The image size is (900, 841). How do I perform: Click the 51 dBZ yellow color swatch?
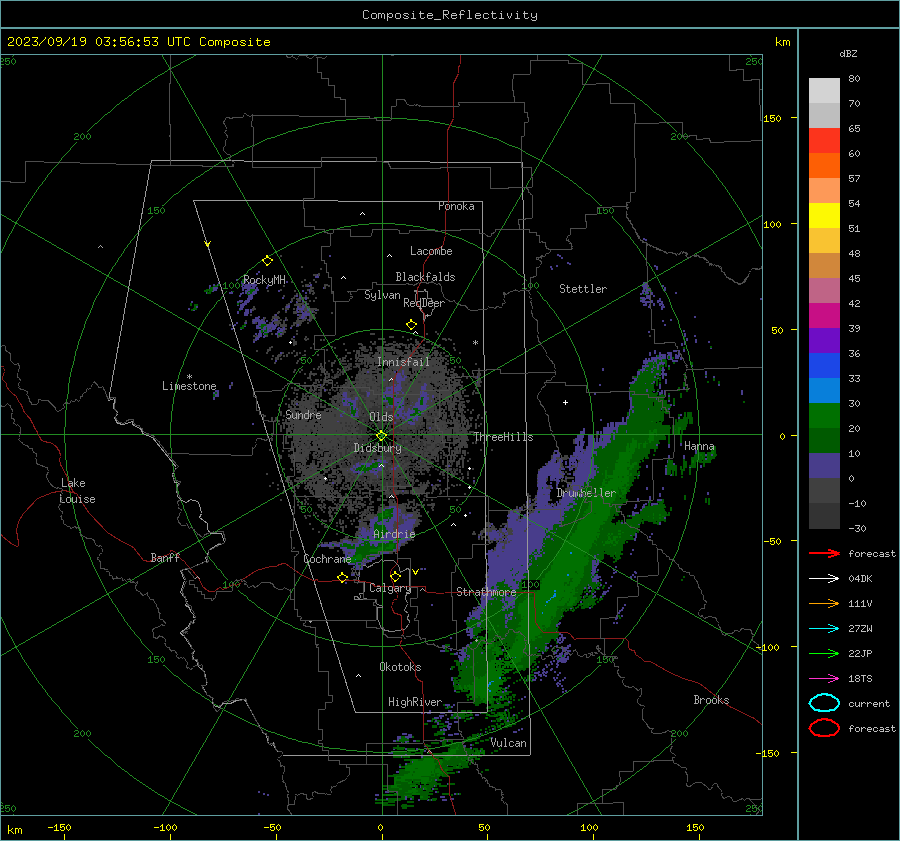824,215
